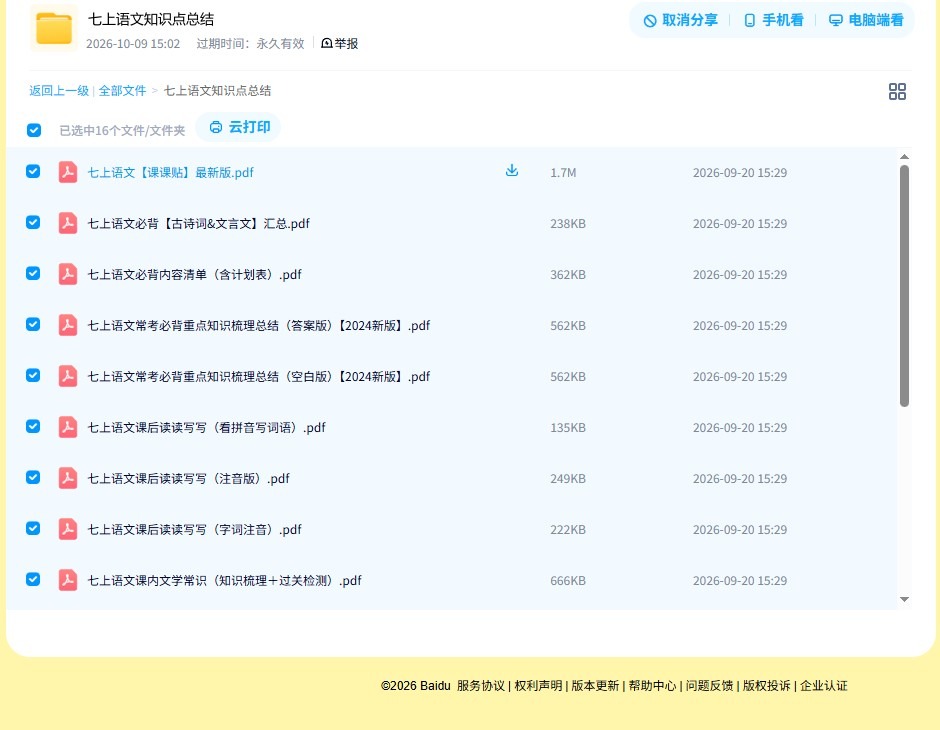The width and height of the screenshot is (940, 730).
Task: Click the scrollbar down arrow
Action: click(x=904, y=599)
